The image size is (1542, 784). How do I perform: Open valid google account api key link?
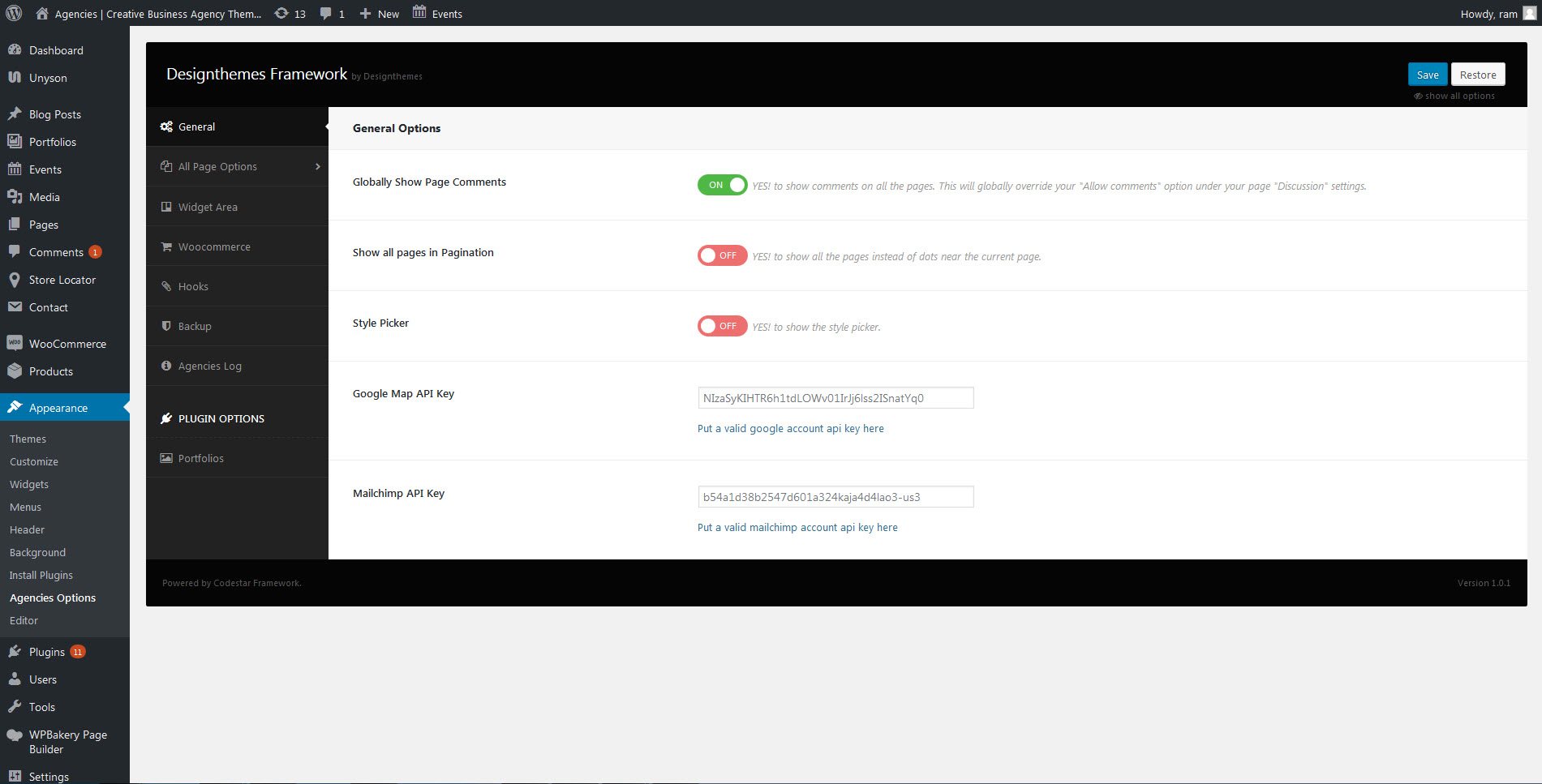(790, 428)
